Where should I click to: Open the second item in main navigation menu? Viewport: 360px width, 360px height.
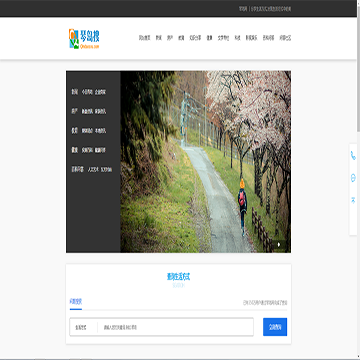(158, 38)
